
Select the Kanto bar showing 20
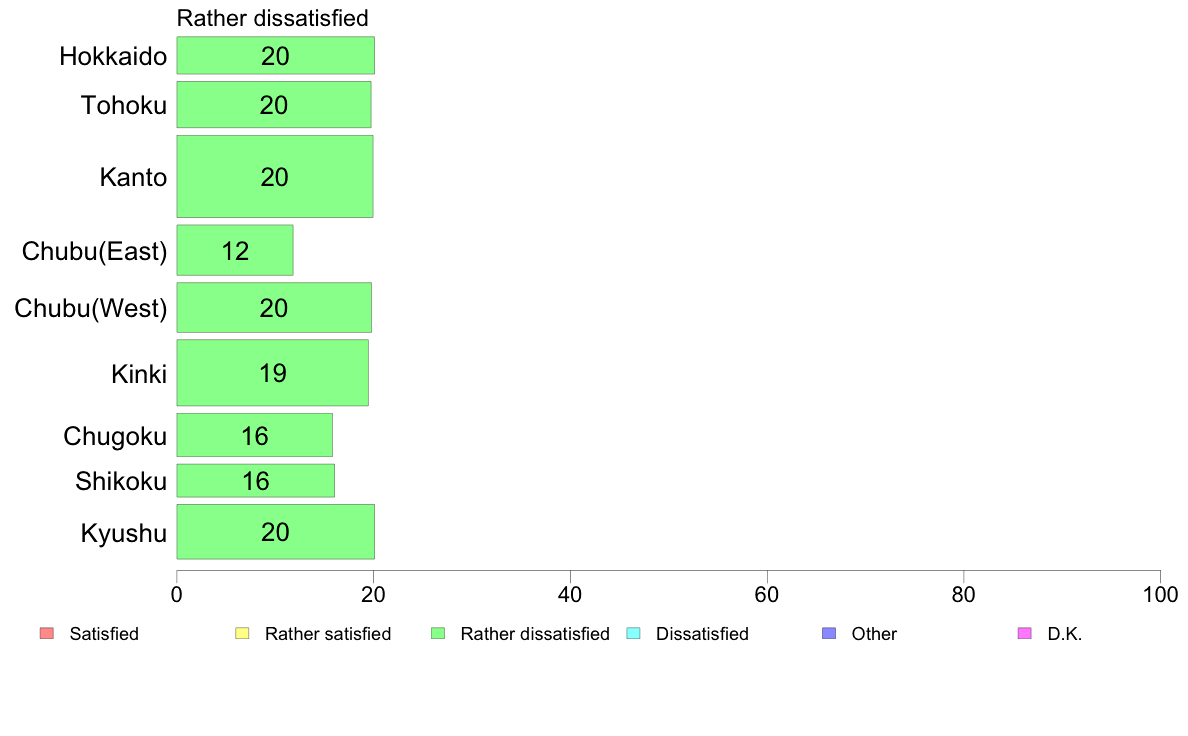[275, 177]
